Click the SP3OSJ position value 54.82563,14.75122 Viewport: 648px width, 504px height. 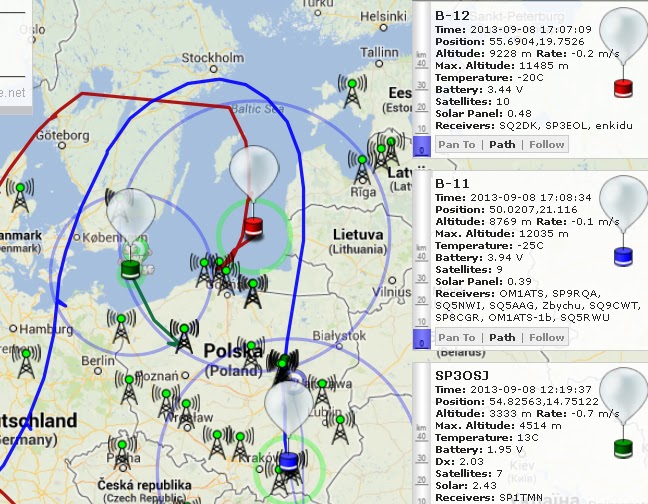(x=544, y=402)
